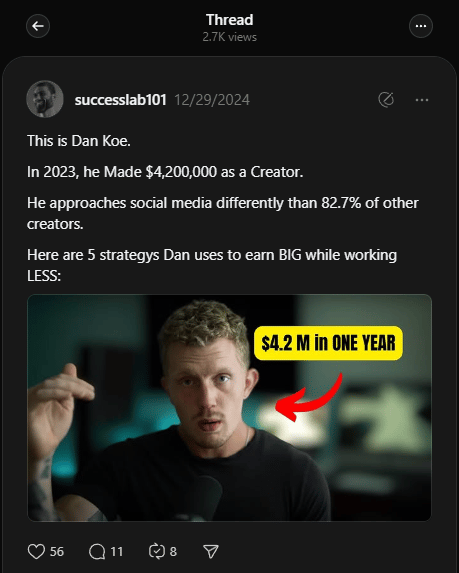Visit the successlab101 username link
The image size is (459, 573).
(121, 100)
